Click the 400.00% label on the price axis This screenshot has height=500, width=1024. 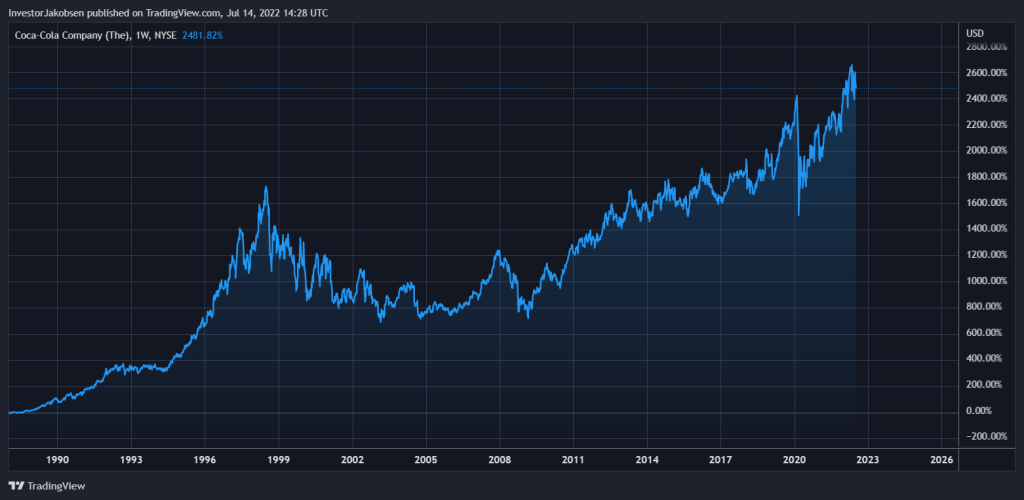(x=985, y=358)
